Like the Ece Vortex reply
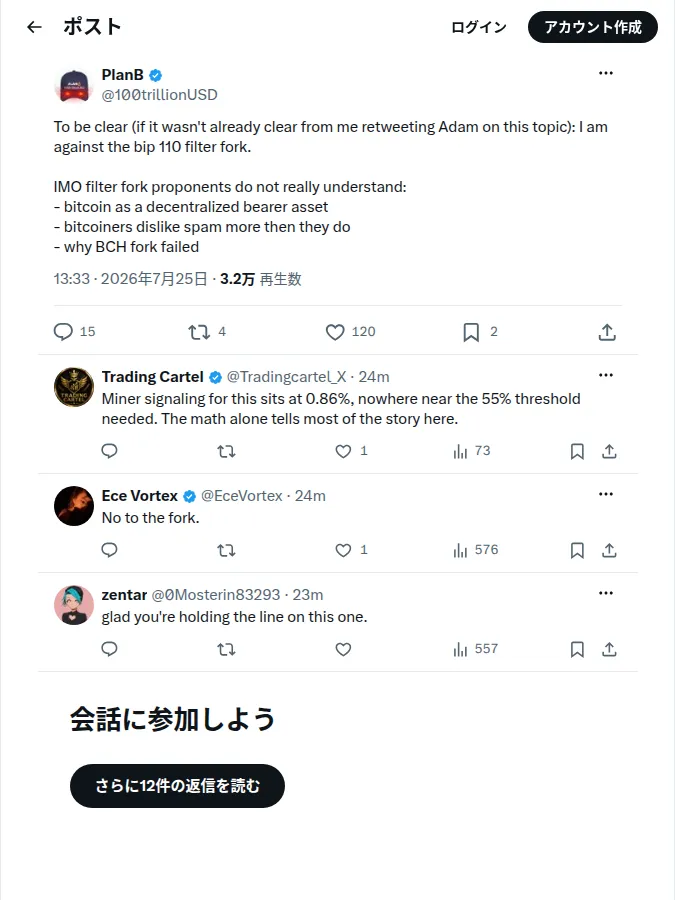The width and height of the screenshot is (675, 900). 343,550
